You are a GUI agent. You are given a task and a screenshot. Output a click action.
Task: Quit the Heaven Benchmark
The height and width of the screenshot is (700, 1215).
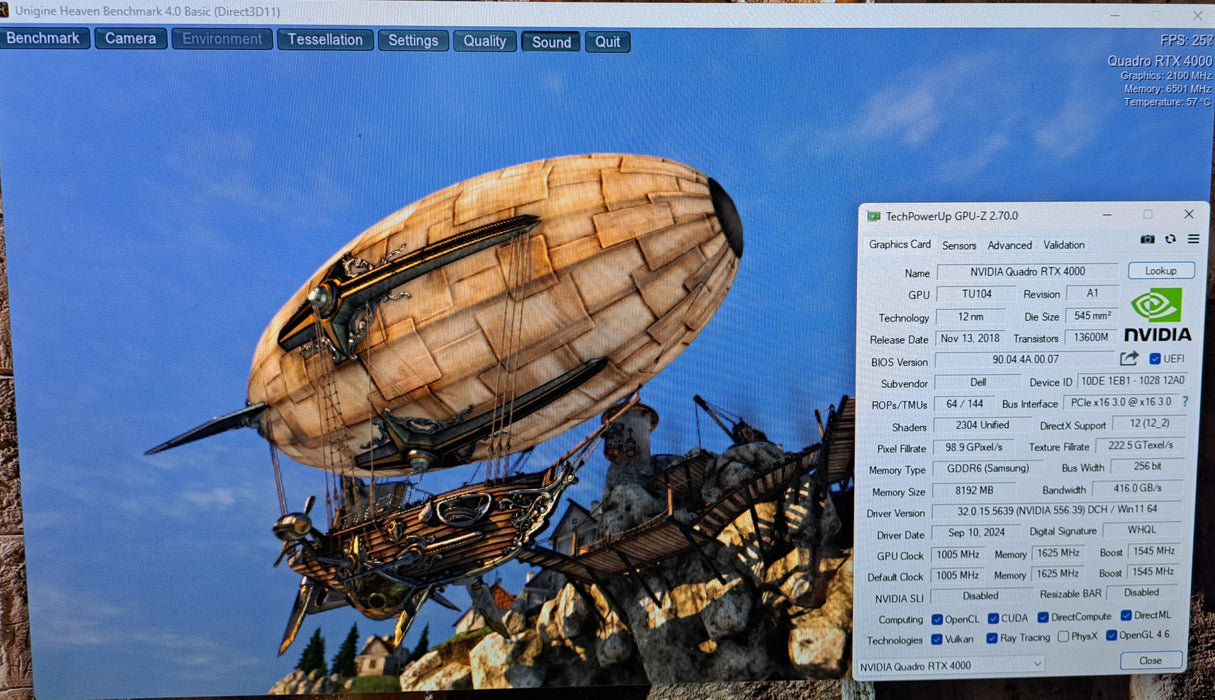(608, 42)
